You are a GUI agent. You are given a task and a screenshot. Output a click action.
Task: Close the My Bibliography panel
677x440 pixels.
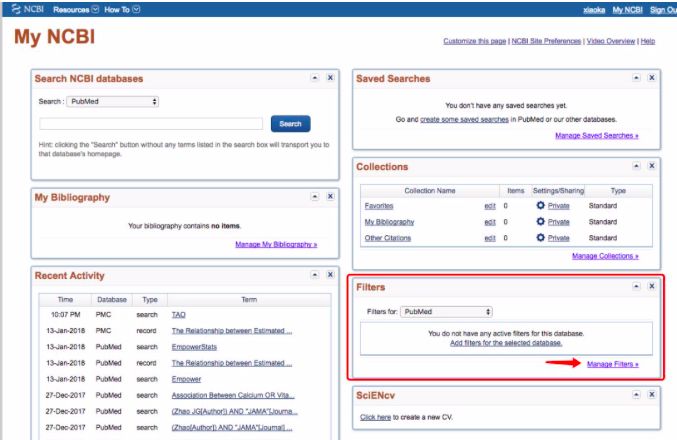click(x=330, y=196)
